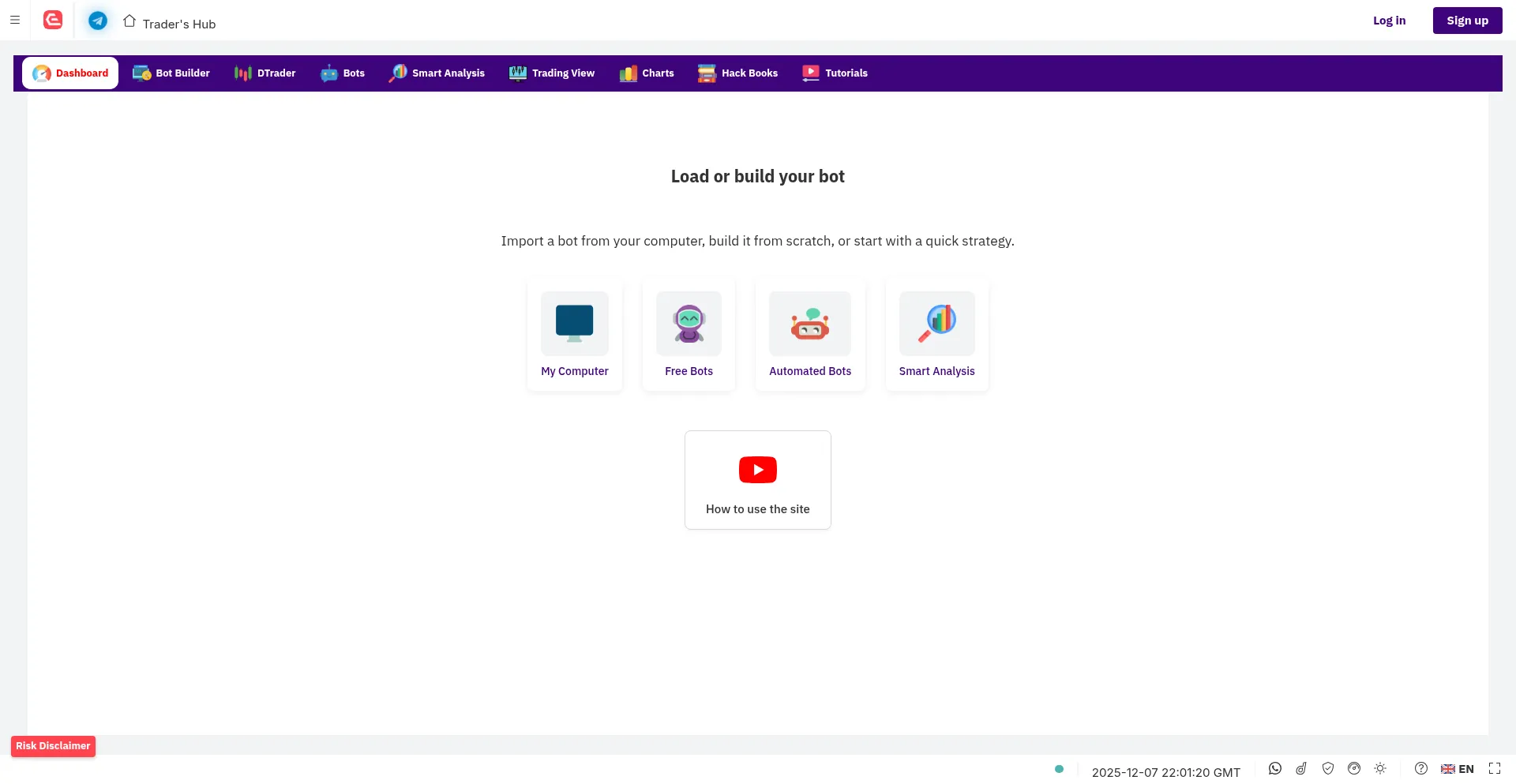Image resolution: width=1516 pixels, height=784 pixels.
Task: Click the Log in button
Action: pyautogui.click(x=1389, y=21)
